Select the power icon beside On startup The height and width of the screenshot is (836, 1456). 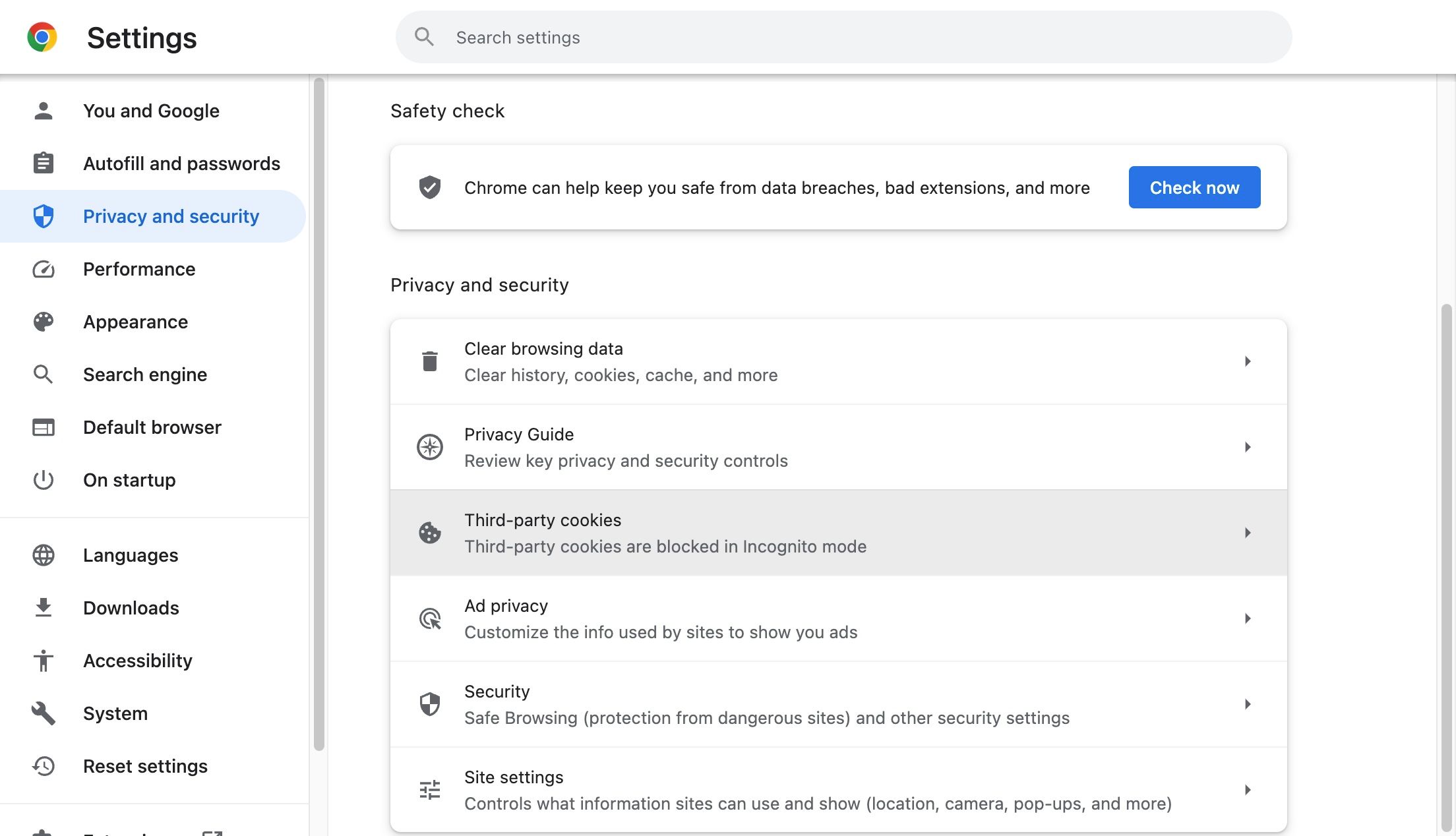[x=44, y=480]
